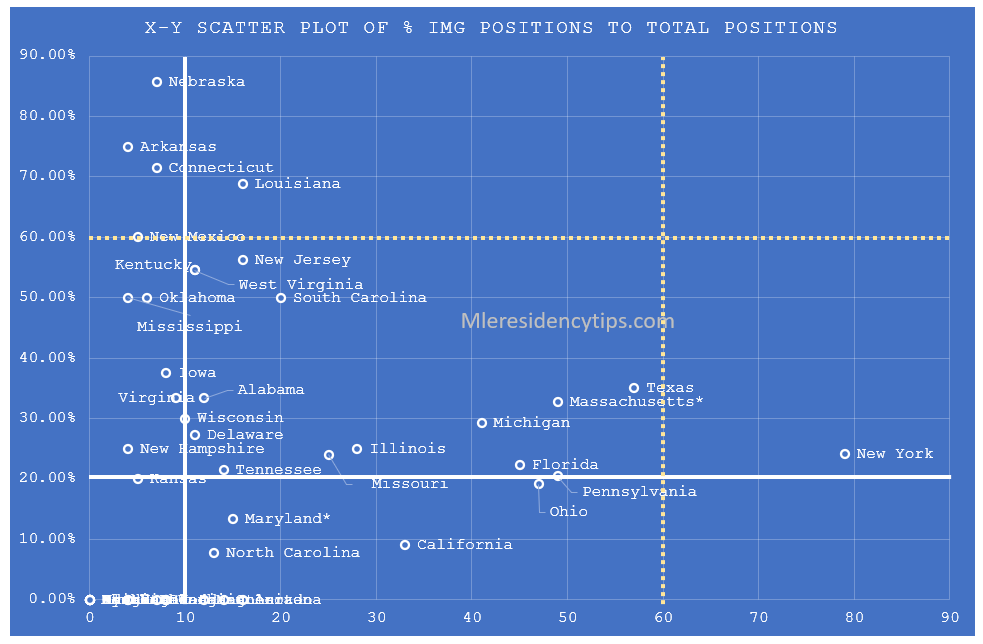Click the New Jersey data label
This screenshot has height=644, width=983.
click(x=302, y=260)
